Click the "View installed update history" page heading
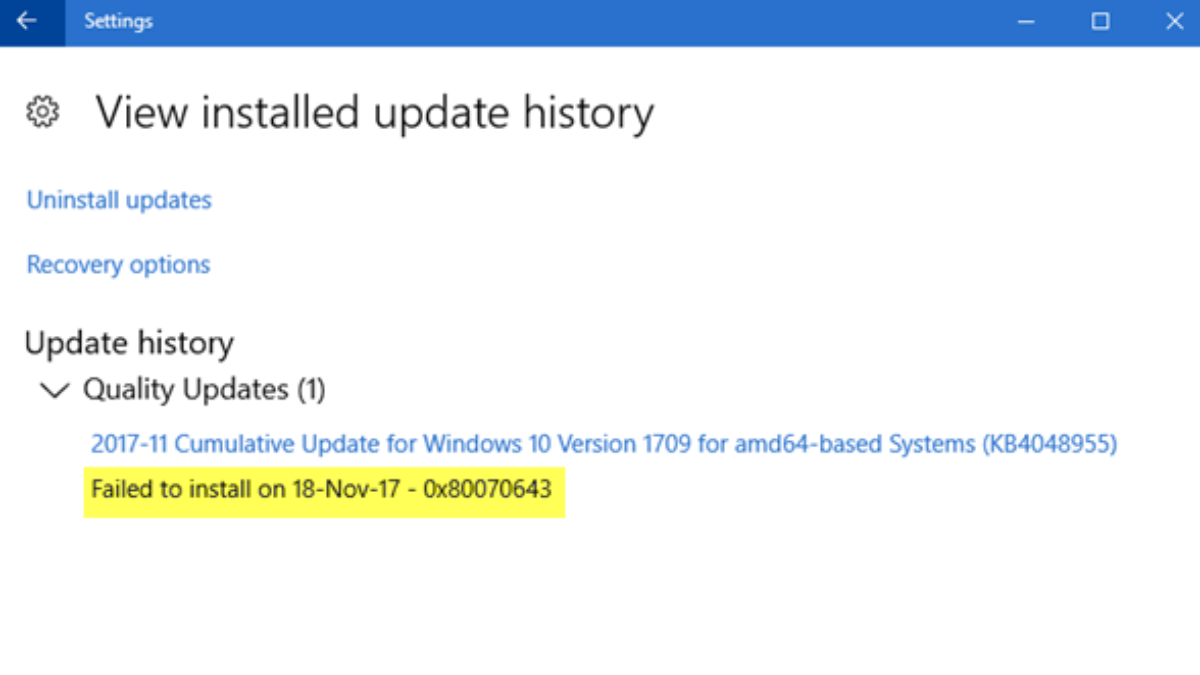 tap(375, 112)
